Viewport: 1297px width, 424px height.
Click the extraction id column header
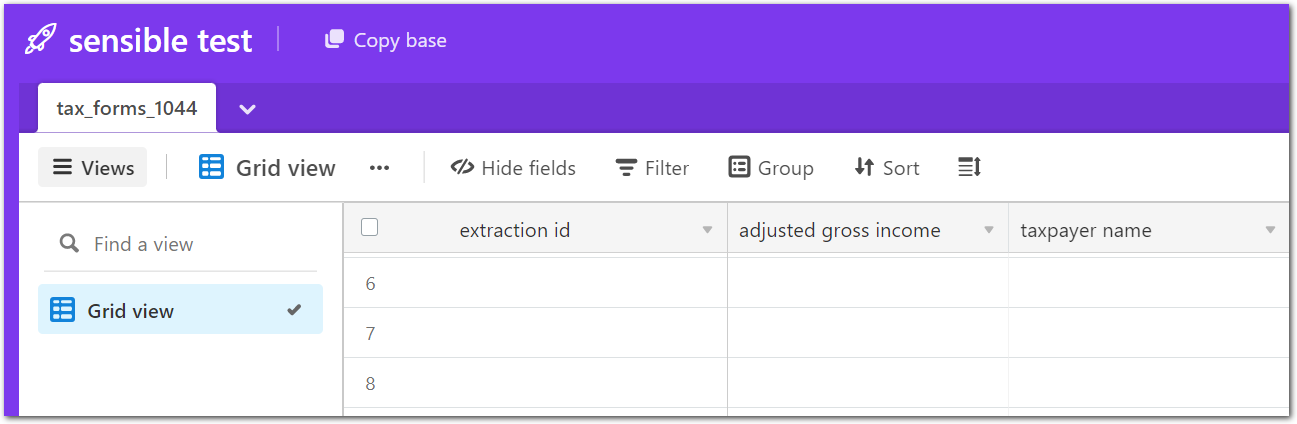pyautogui.click(x=535, y=230)
